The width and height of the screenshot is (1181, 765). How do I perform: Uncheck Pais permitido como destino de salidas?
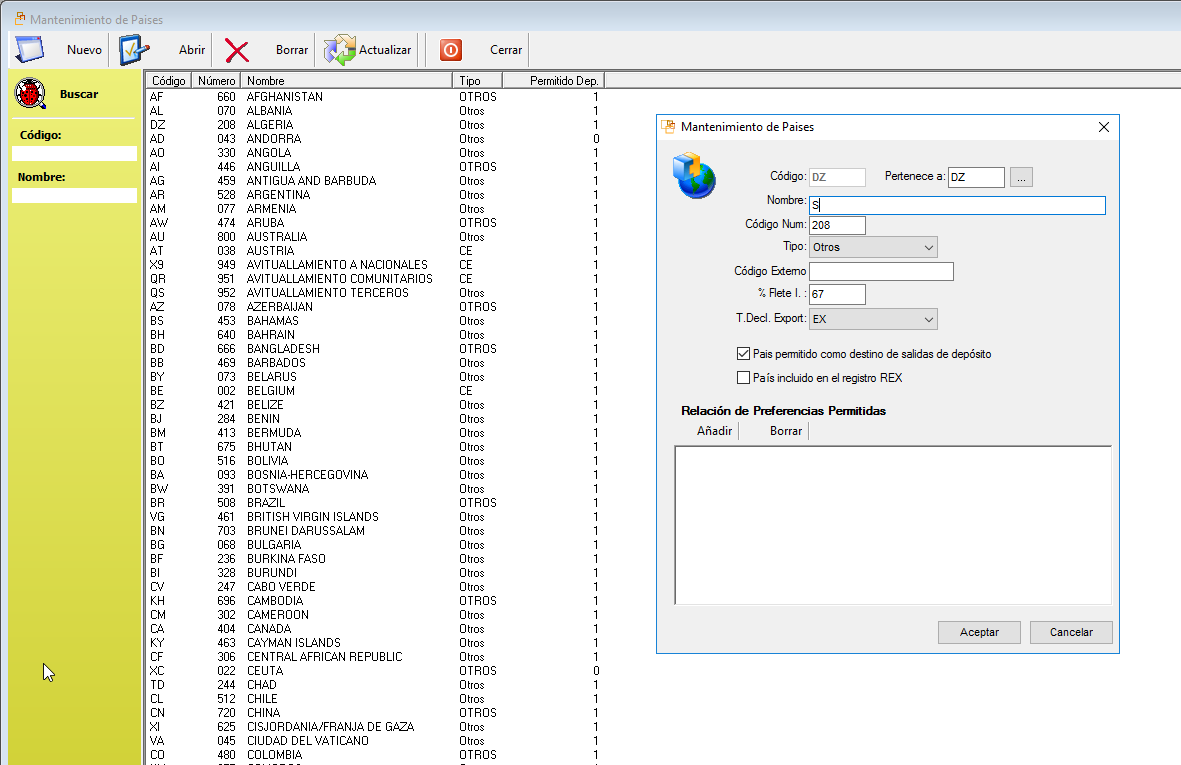point(743,354)
